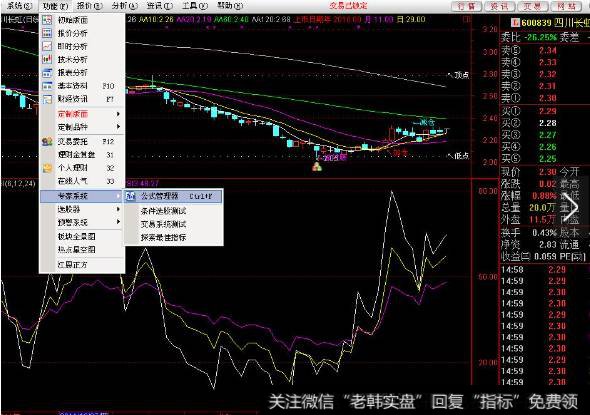
Task: Select 条件选股测试 in submenu
Action: pyautogui.click(x=164, y=211)
